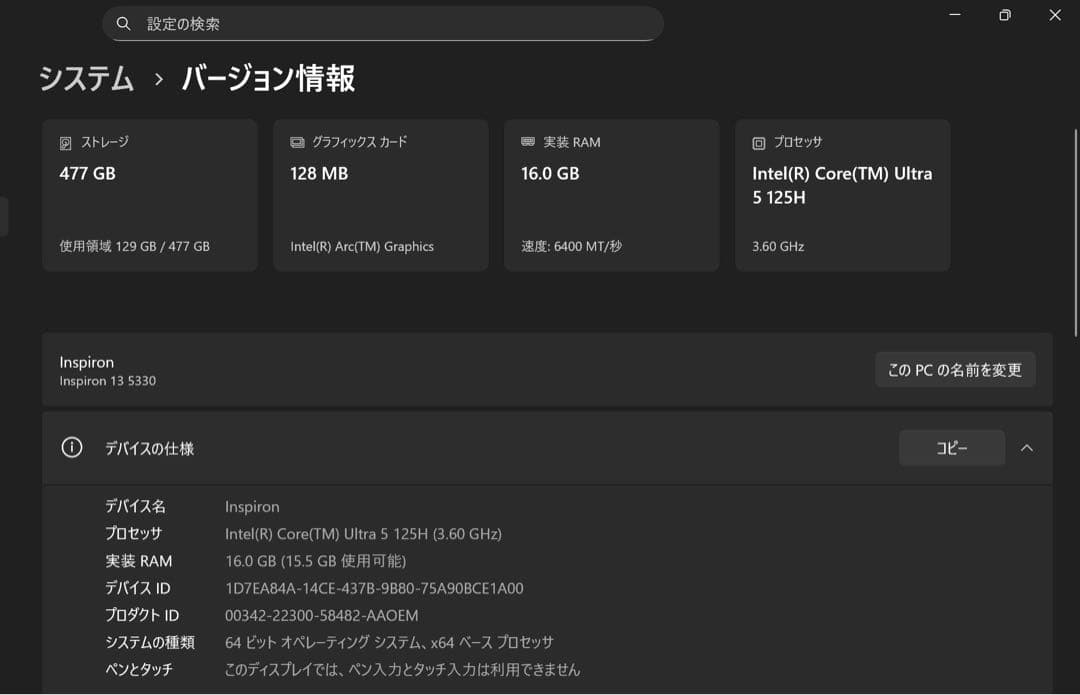Copy device specifications with the コピー button
This screenshot has width=1080, height=695.
(951, 447)
